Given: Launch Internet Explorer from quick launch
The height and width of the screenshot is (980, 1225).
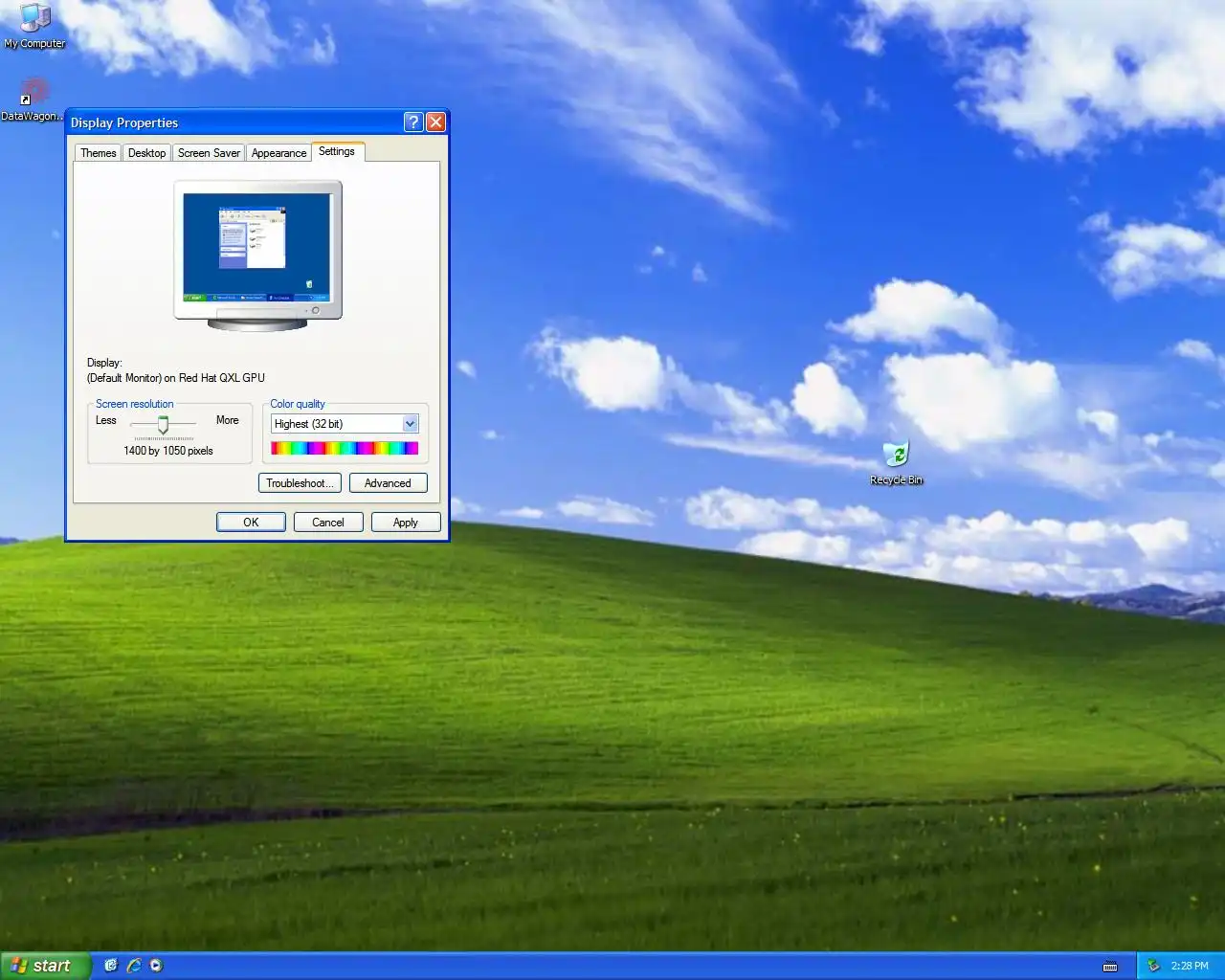Looking at the screenshot, I should (134, 966).
